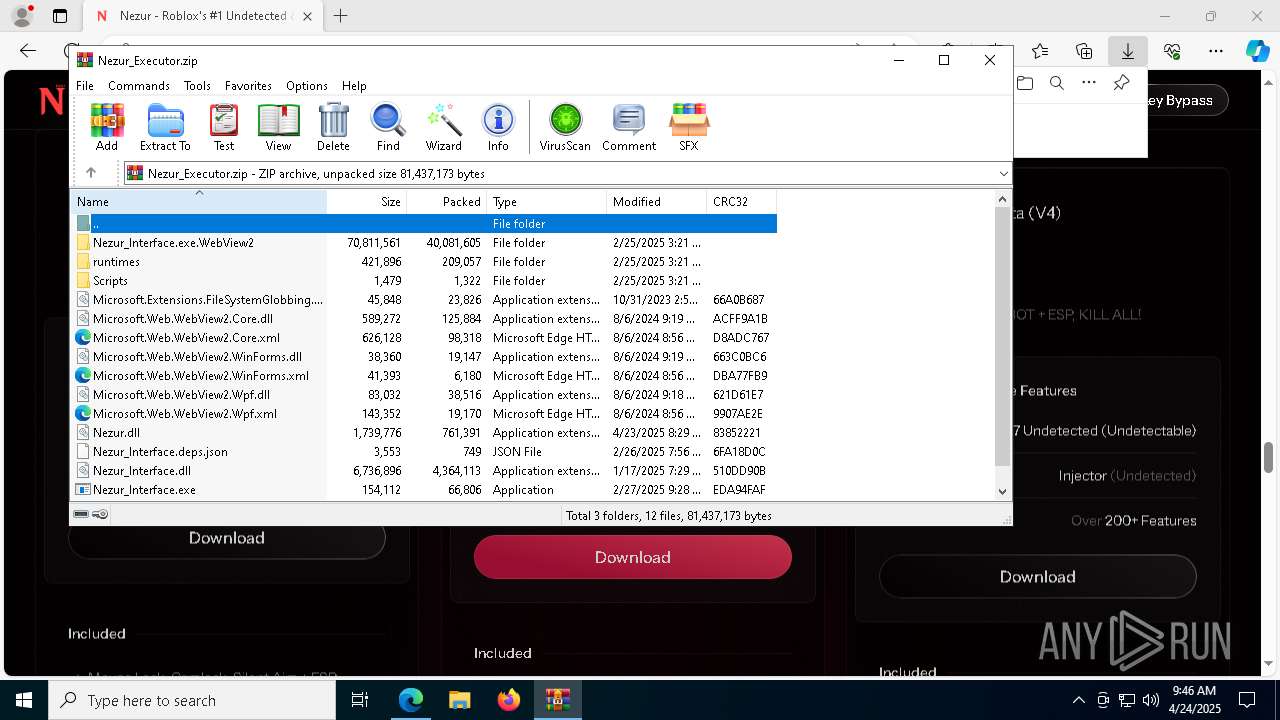Open Edge settings and more menu
This screenshot has height=720, width=1280.
point(1215,51)
